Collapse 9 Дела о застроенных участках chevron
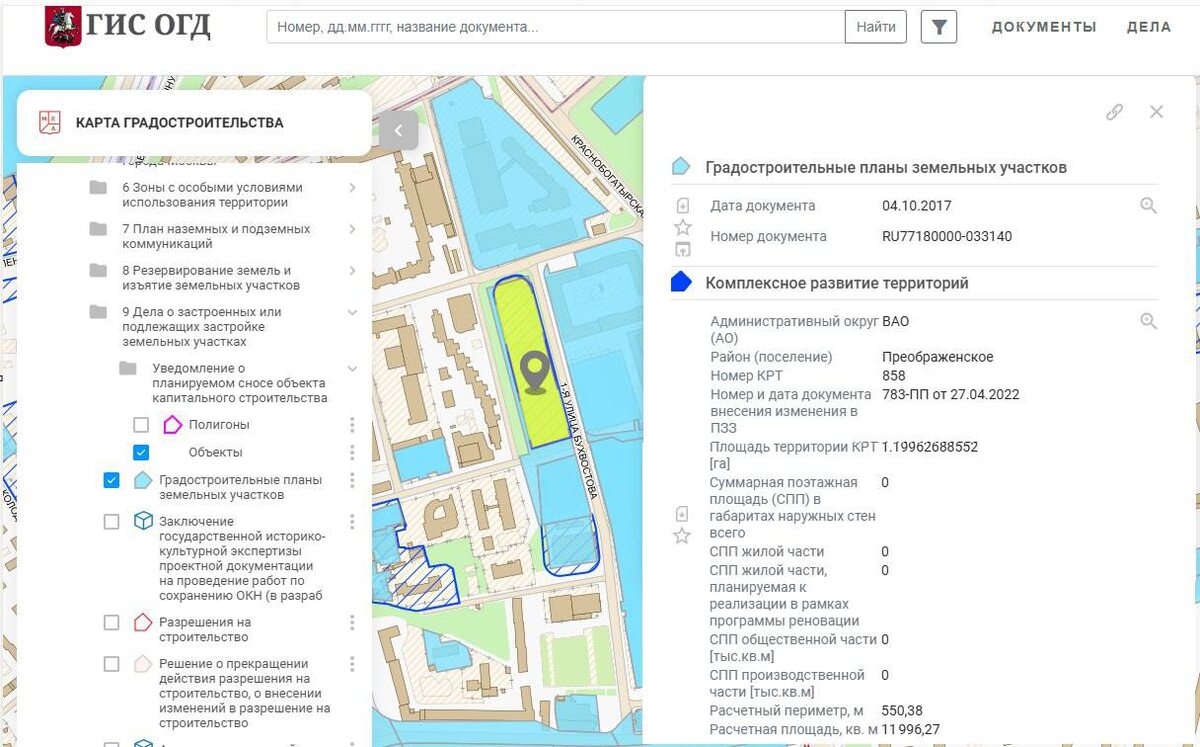The height and width of the screenshot is (747, 1200). 352,312
